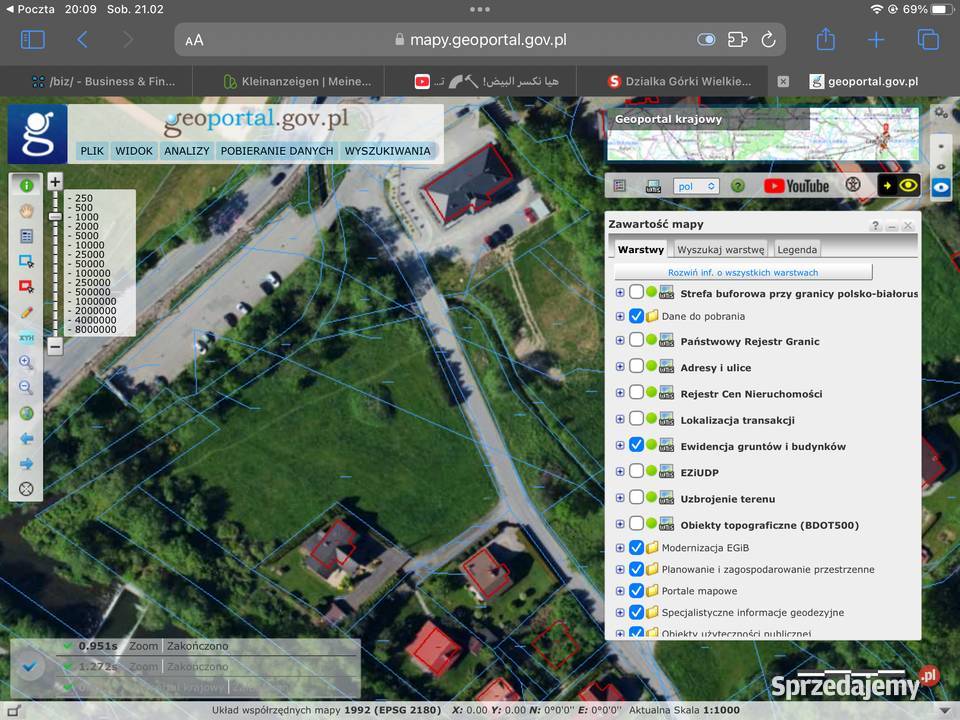960x720 pixels.
Task: Check the Uzbrojenie terenu layer
Action: [636, 498]
